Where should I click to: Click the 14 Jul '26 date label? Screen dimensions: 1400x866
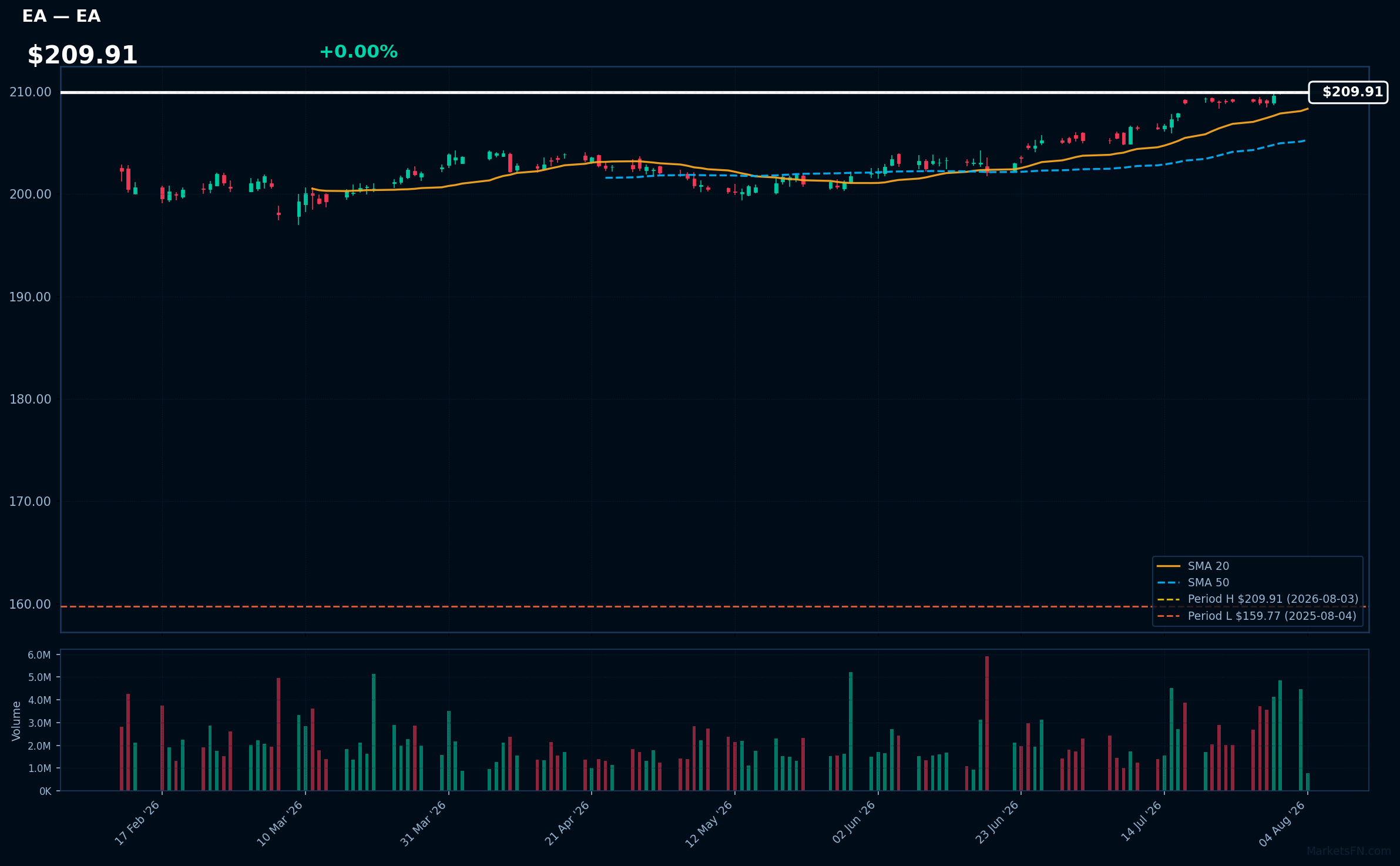[1141, 821]
